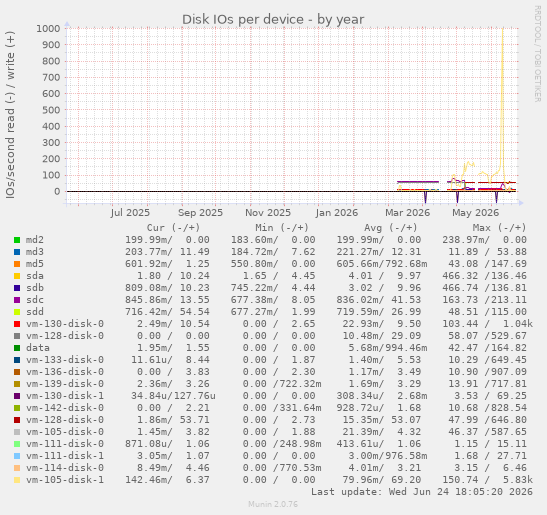The image size is (547, 515).
Task: Click the 'Max (-/+)' column header
Action: click(x=499, y=227)
